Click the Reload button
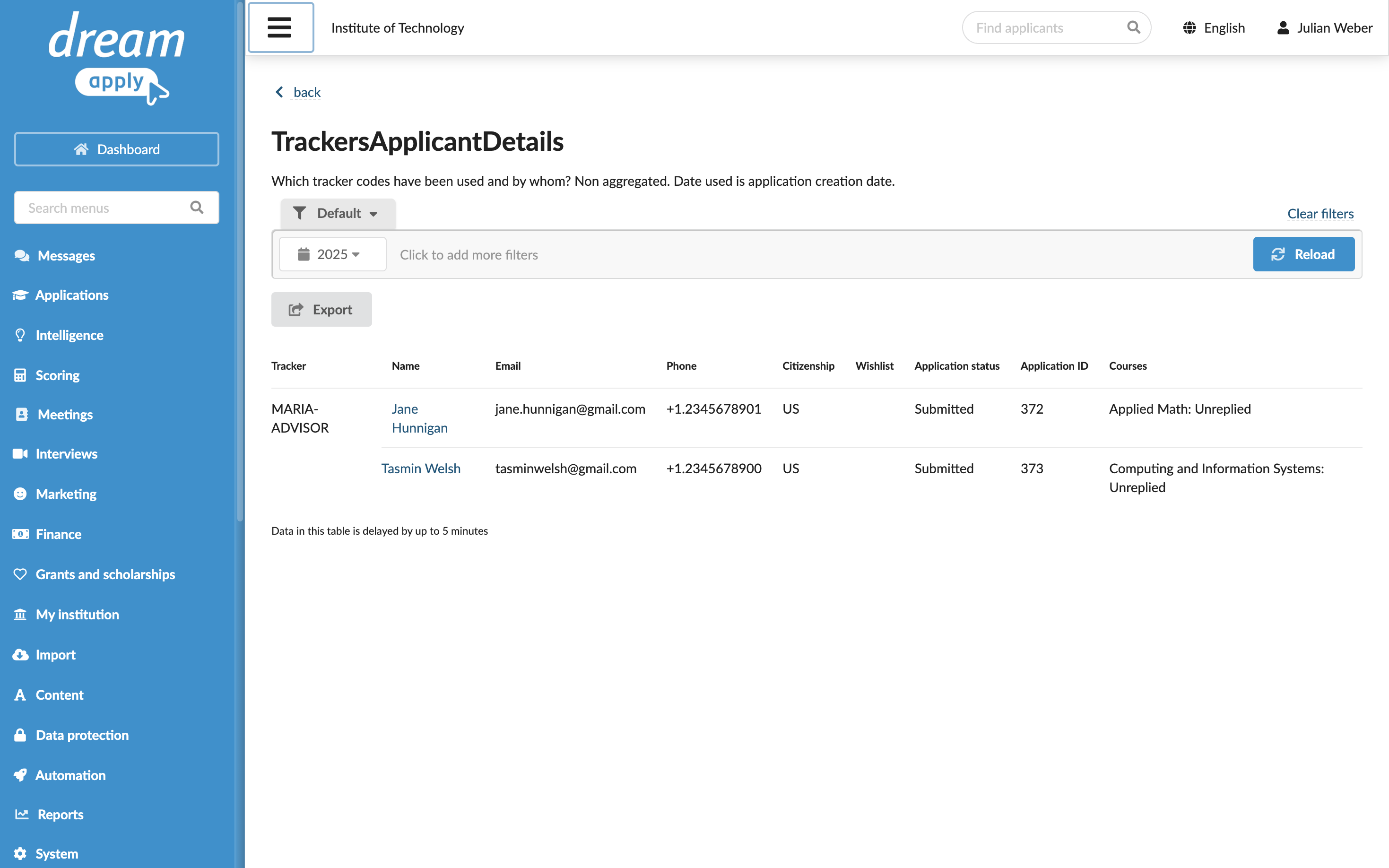 pos(1303,254)
